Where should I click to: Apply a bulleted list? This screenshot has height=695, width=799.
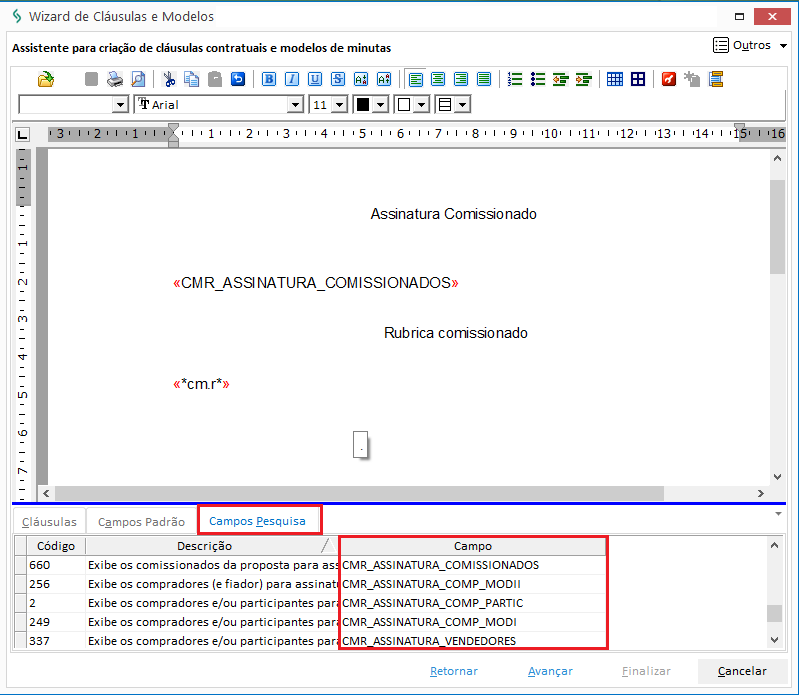point(538,79)
